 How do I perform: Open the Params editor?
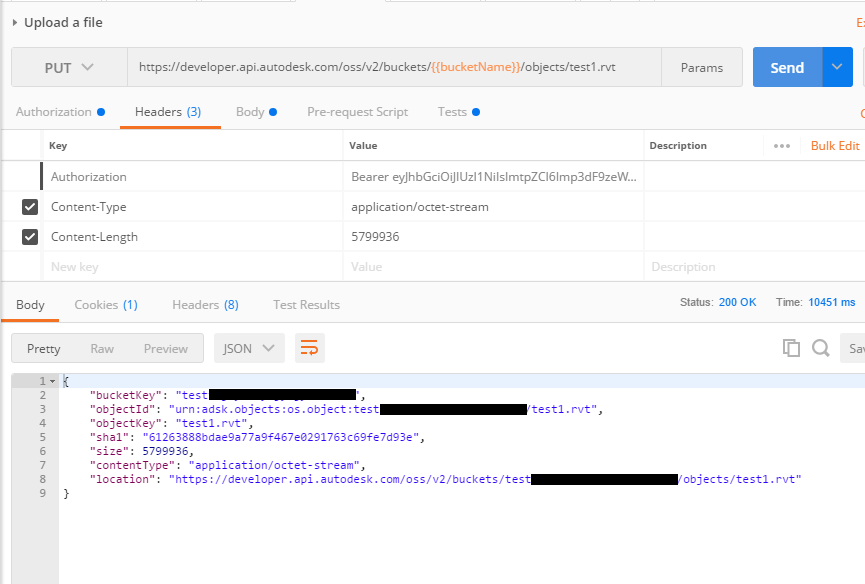[x=702, y=67]
